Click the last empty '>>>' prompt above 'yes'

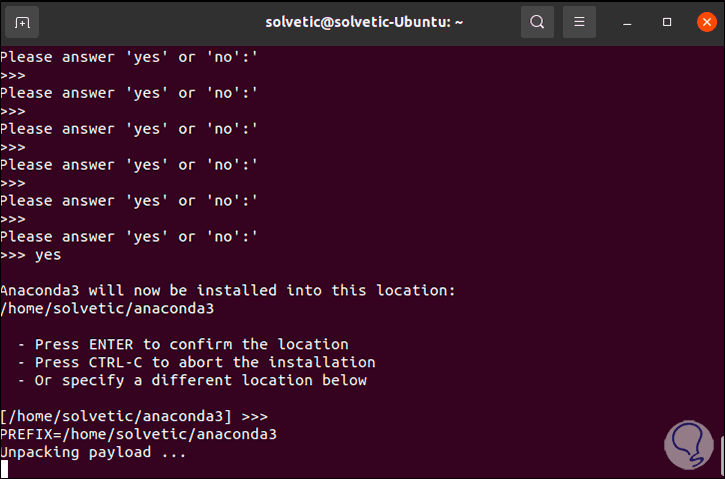[13, 218]
